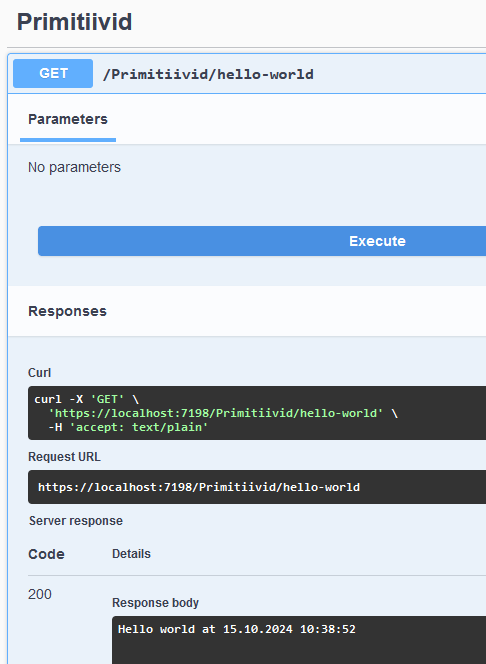This screenshot has width=486, height=664.
Task: Click the Code column header
Action: point(46,554)
